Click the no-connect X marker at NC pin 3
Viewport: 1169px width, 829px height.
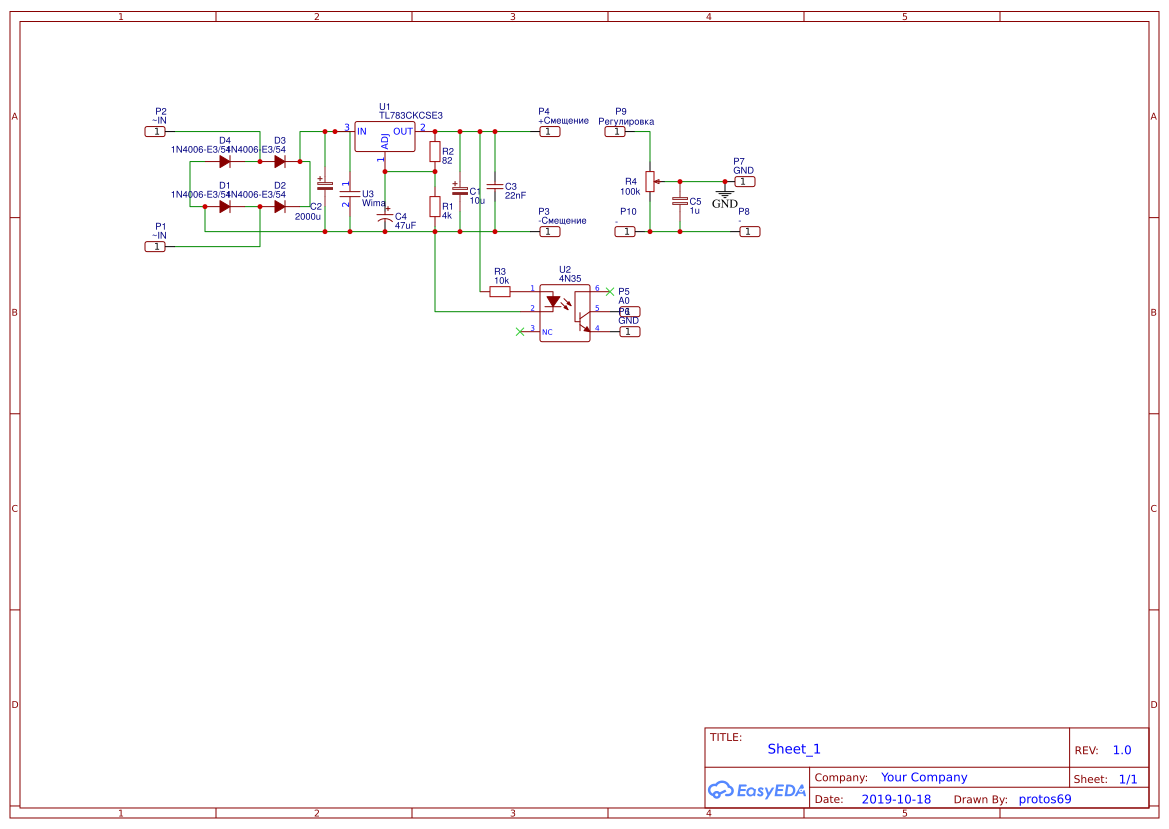click(x=519, y=331)
